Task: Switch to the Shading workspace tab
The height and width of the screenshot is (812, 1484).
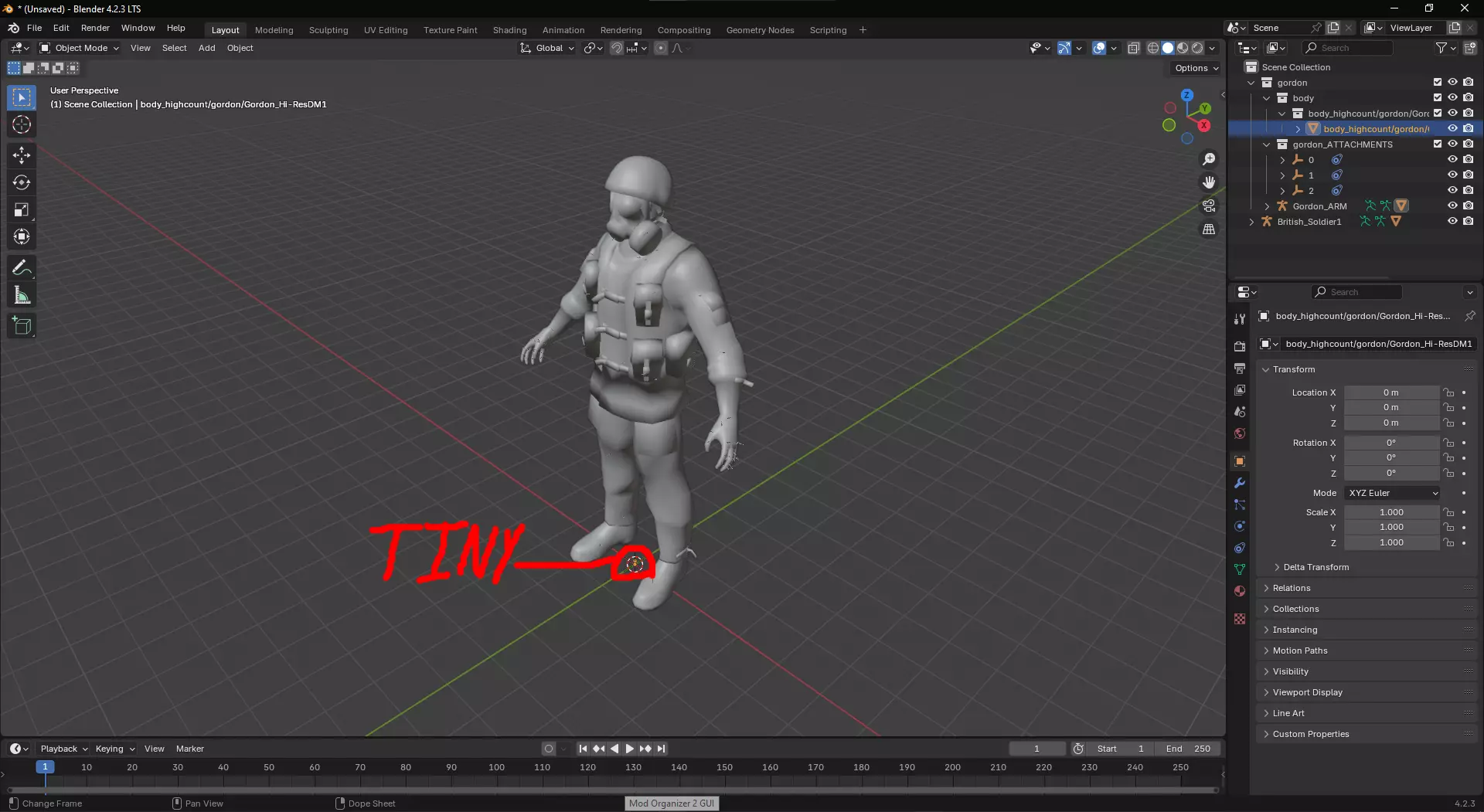Action: coord(509,30)
